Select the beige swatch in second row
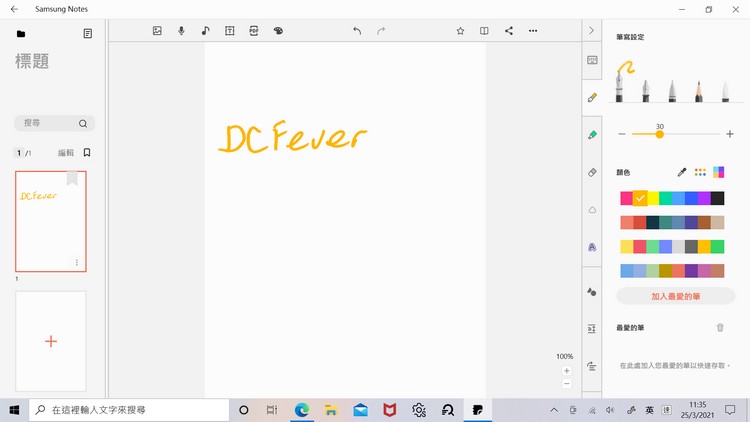Viewport: 750px width, 422px height. (x=717, y=222)
